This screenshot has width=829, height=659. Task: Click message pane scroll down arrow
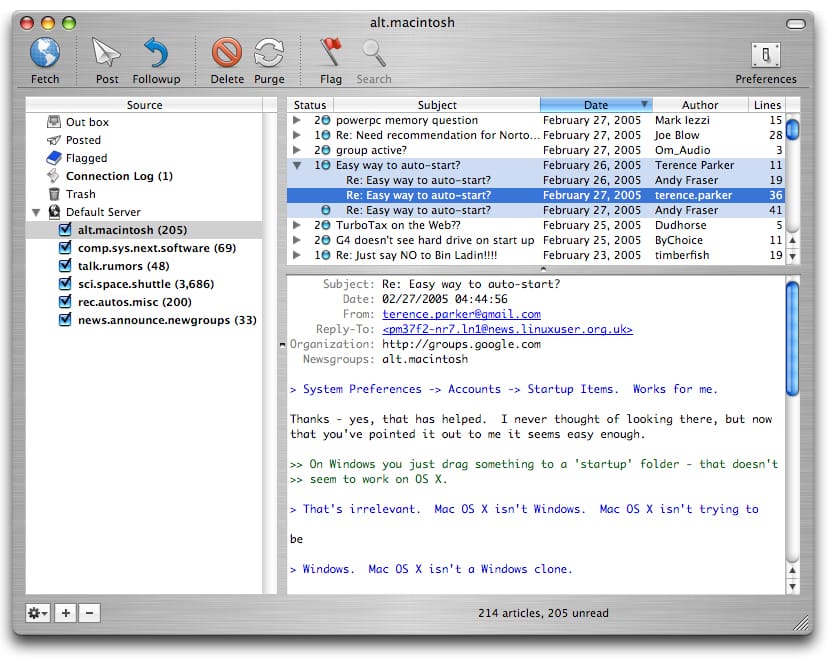point(792,586)
